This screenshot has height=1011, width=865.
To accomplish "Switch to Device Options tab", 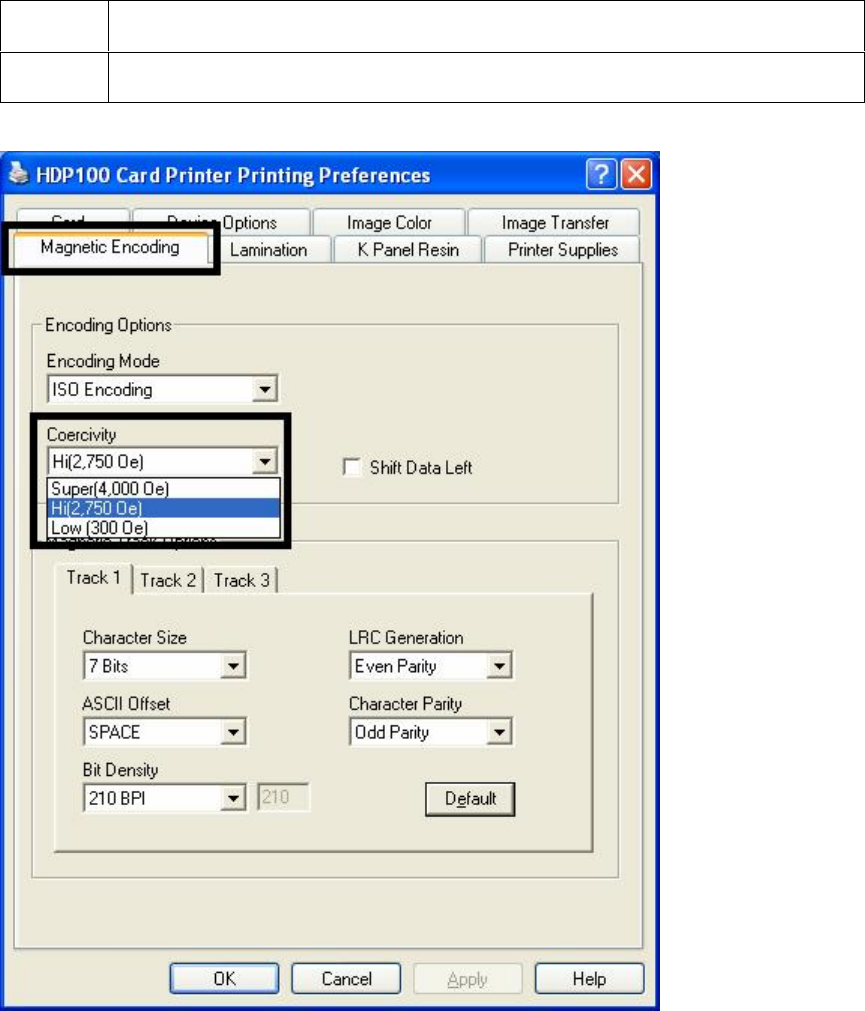I will (x=222, y=222).
